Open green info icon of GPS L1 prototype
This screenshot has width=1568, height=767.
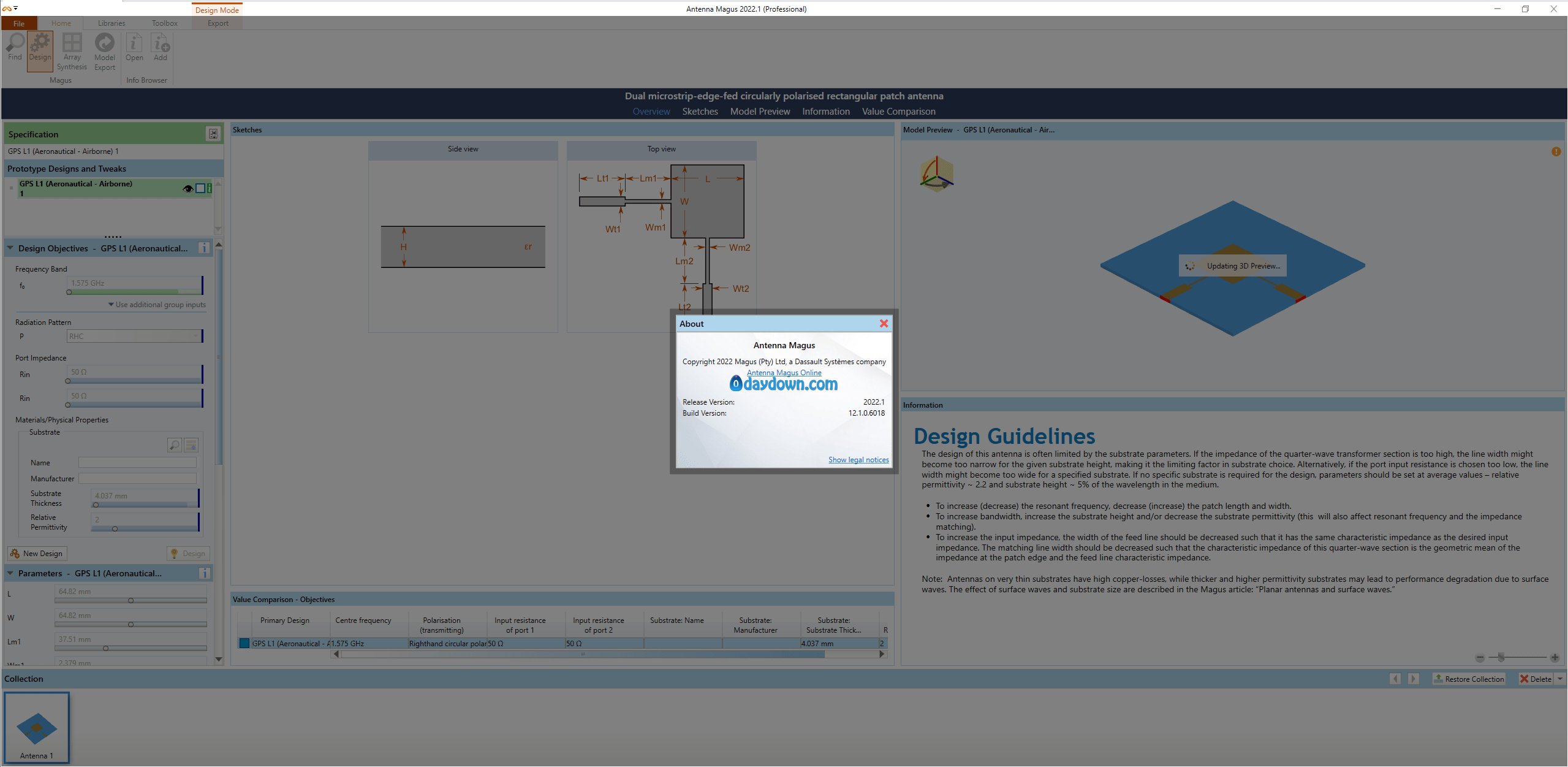[x=210, y=189]
